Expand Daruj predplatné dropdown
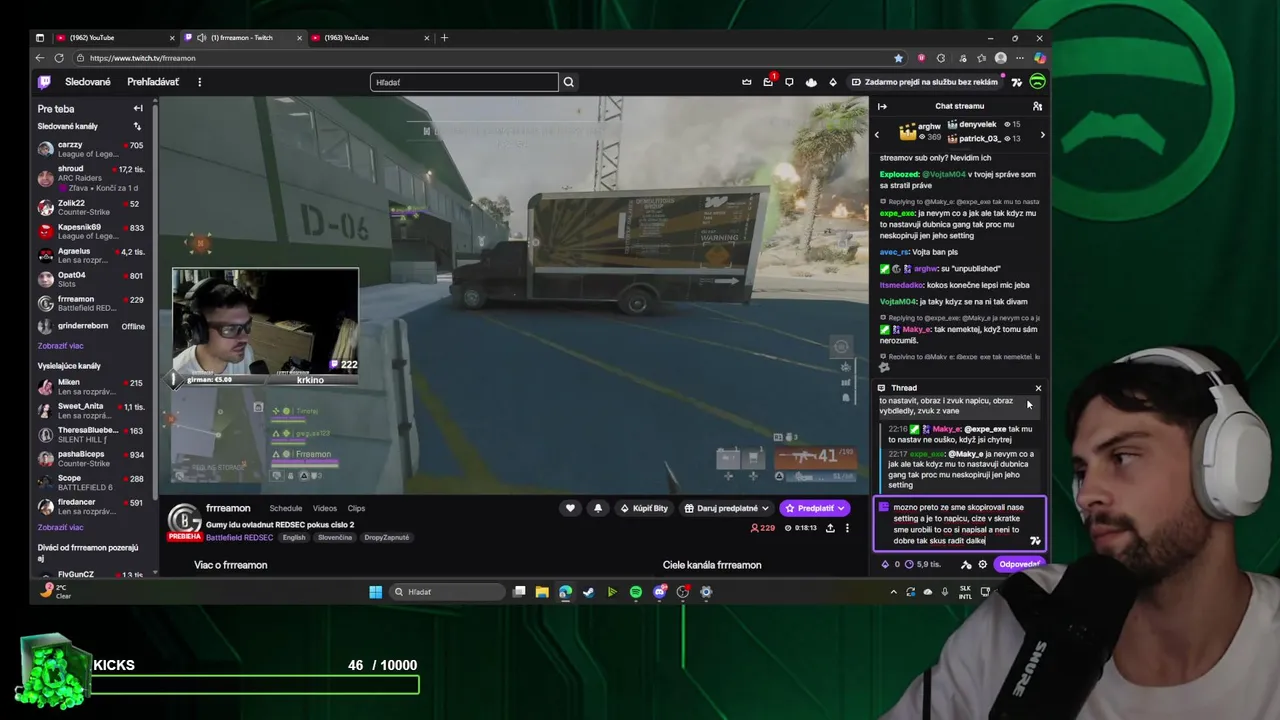 (726, 508)
